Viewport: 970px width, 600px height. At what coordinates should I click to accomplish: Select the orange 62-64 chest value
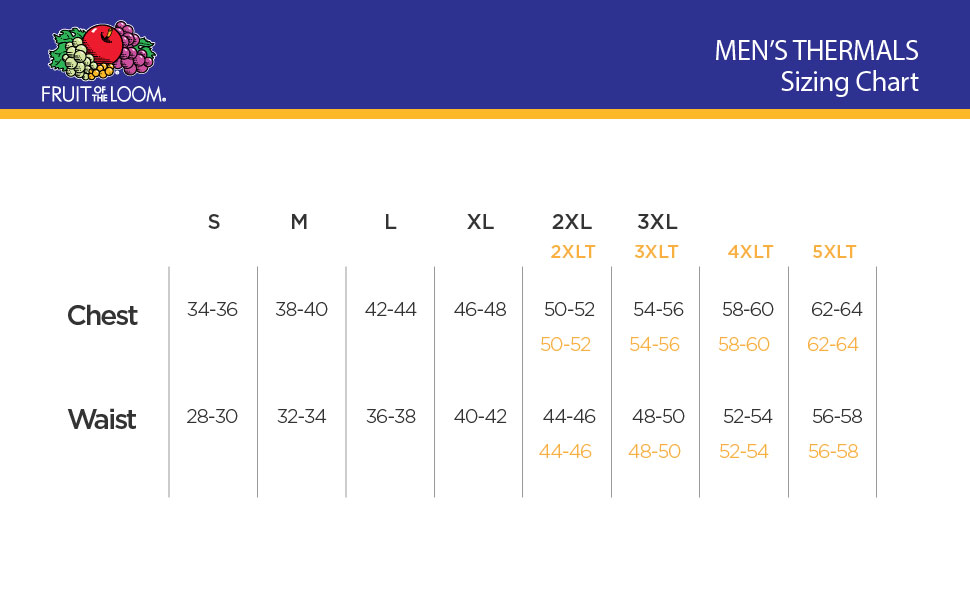833,345
